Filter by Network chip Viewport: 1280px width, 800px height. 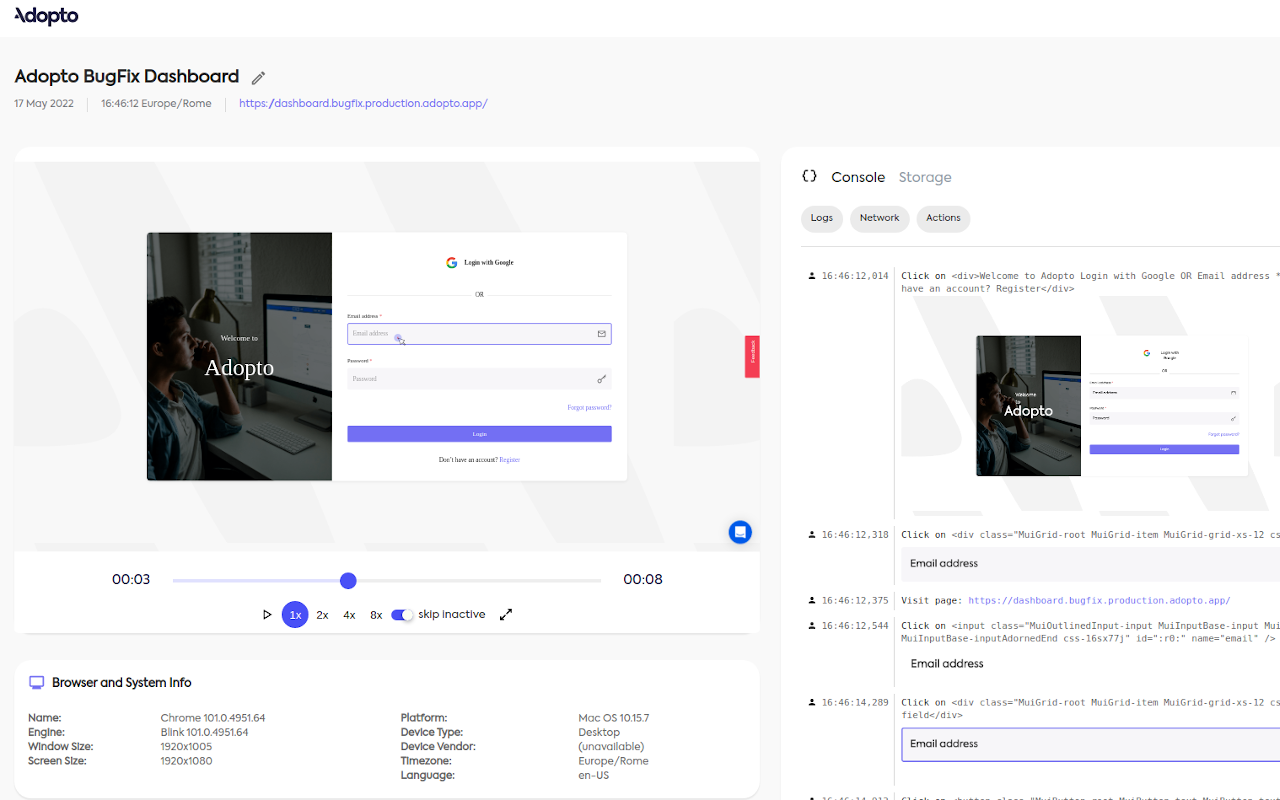point(879,218)
